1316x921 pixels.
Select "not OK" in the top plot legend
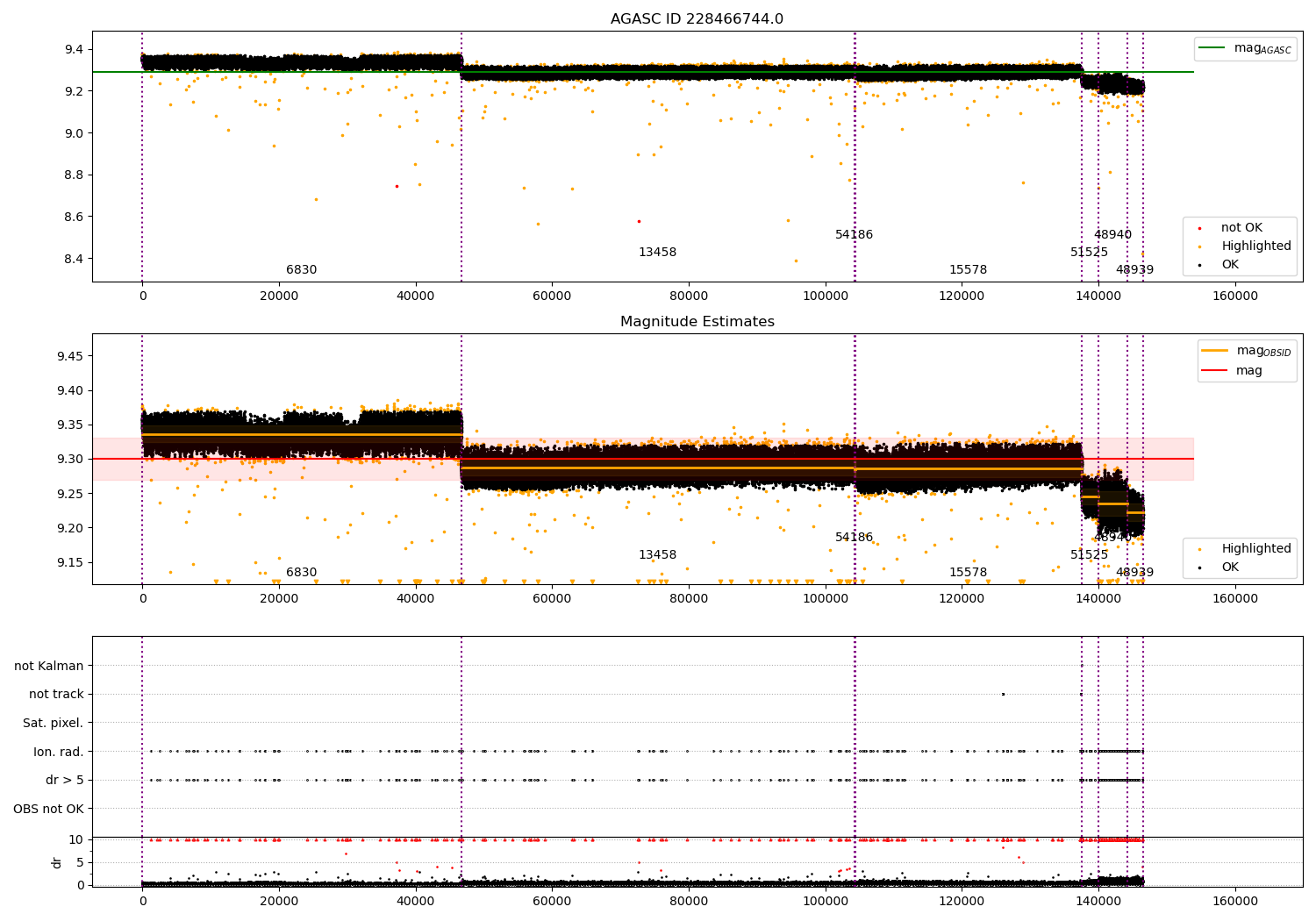coord(1241,228)
